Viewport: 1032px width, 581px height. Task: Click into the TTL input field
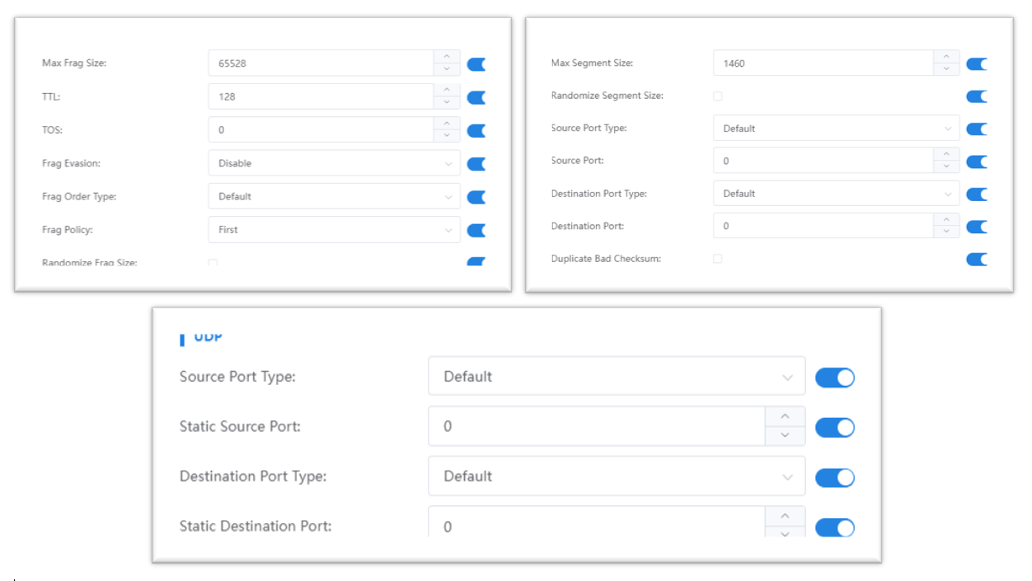coord(320,97)
